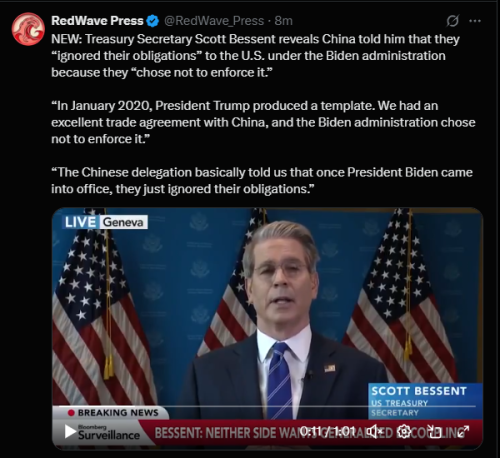The width and height of the screenshot is (500, 458).
Task: Click the LIVE Geneva label in video
Action: 105,222
